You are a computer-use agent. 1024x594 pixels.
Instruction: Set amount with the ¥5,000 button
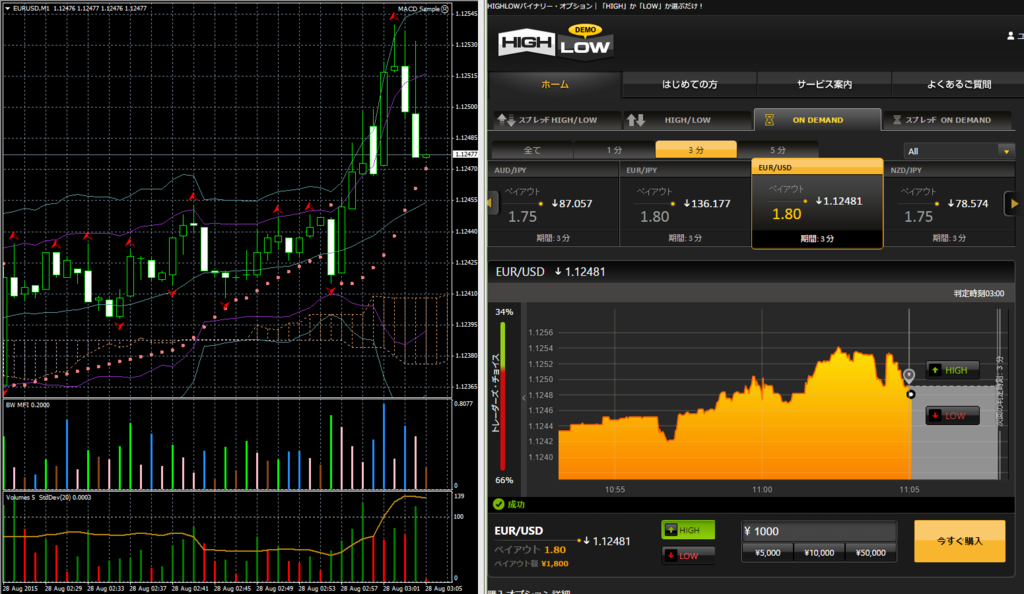click(x=767, y=553)
